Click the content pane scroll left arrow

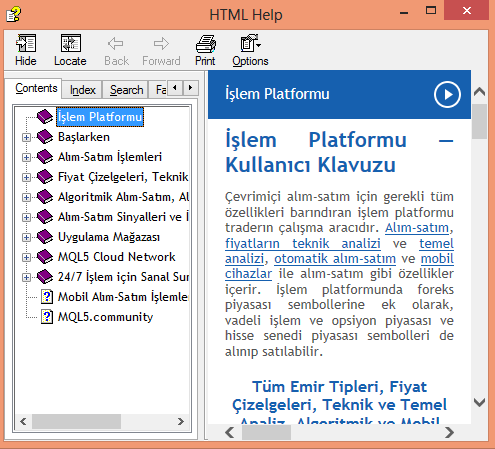pyautogui.click(x=229, y=432)
